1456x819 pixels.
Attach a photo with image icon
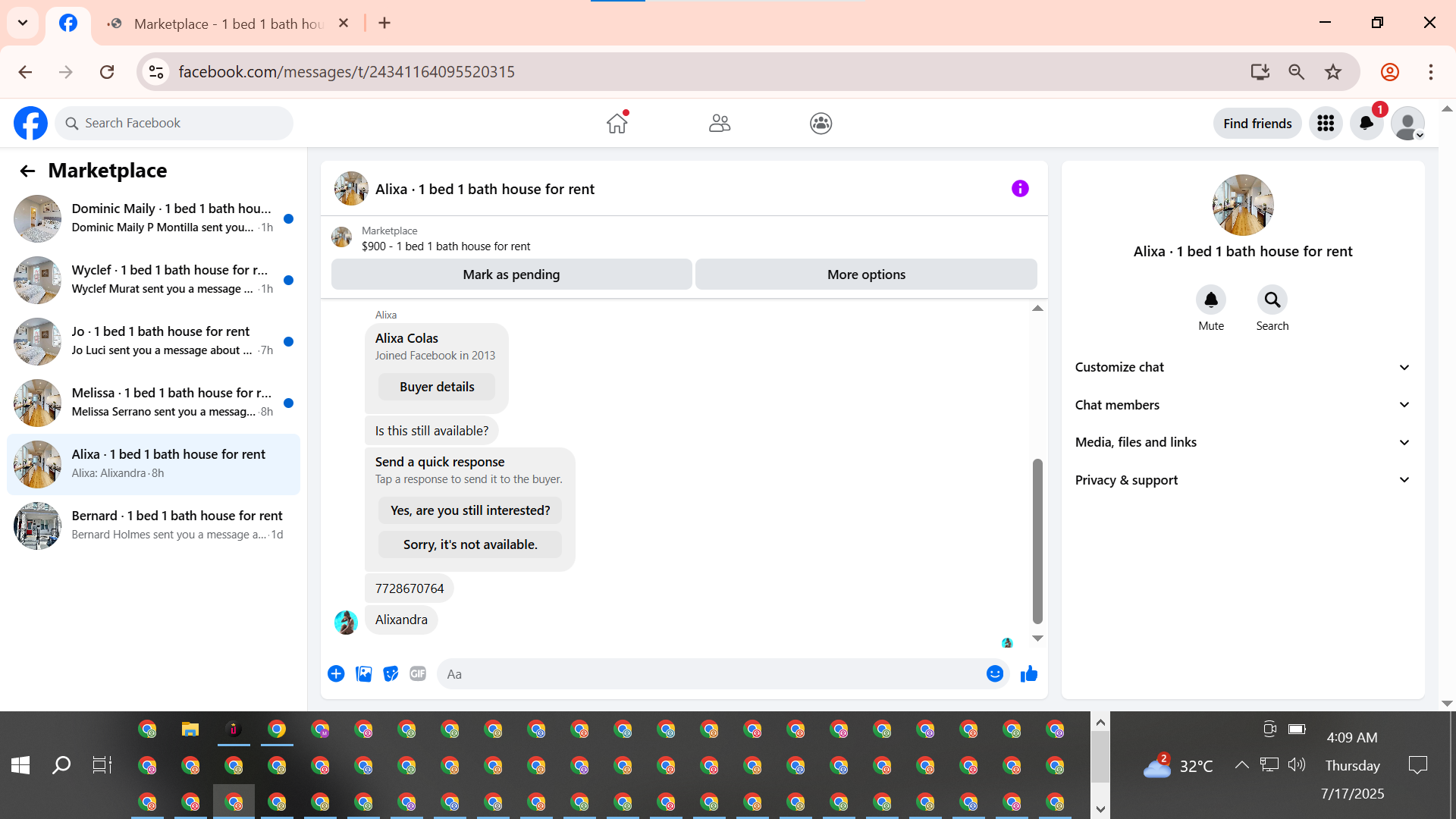point(364,674)
